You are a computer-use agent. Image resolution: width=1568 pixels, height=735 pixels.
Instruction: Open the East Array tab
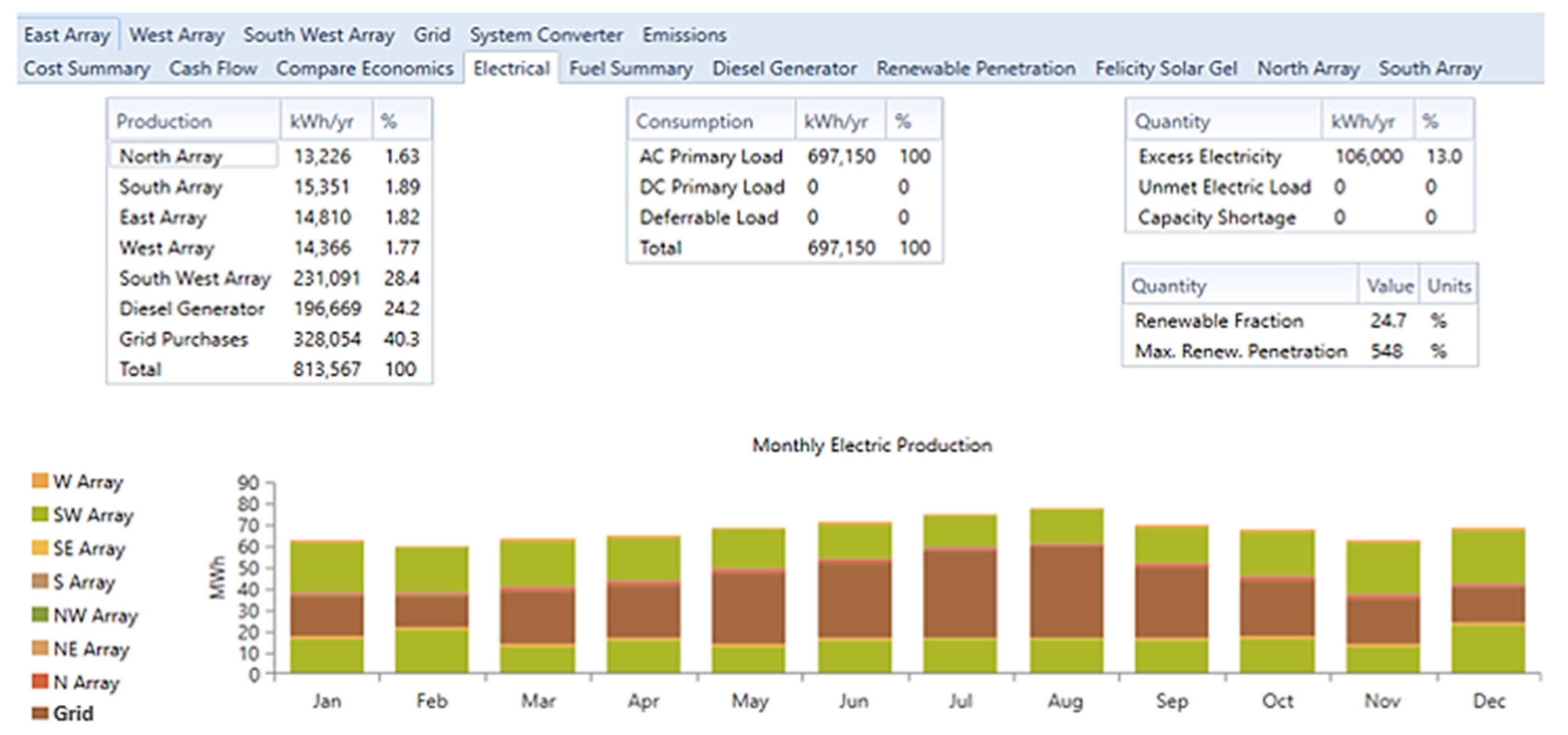pyautogui.click(x=67, y=35)
